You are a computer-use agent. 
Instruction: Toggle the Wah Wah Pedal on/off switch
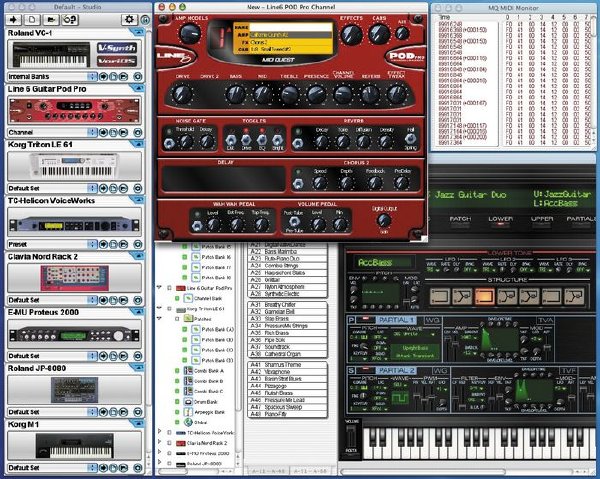click(197, 226)
